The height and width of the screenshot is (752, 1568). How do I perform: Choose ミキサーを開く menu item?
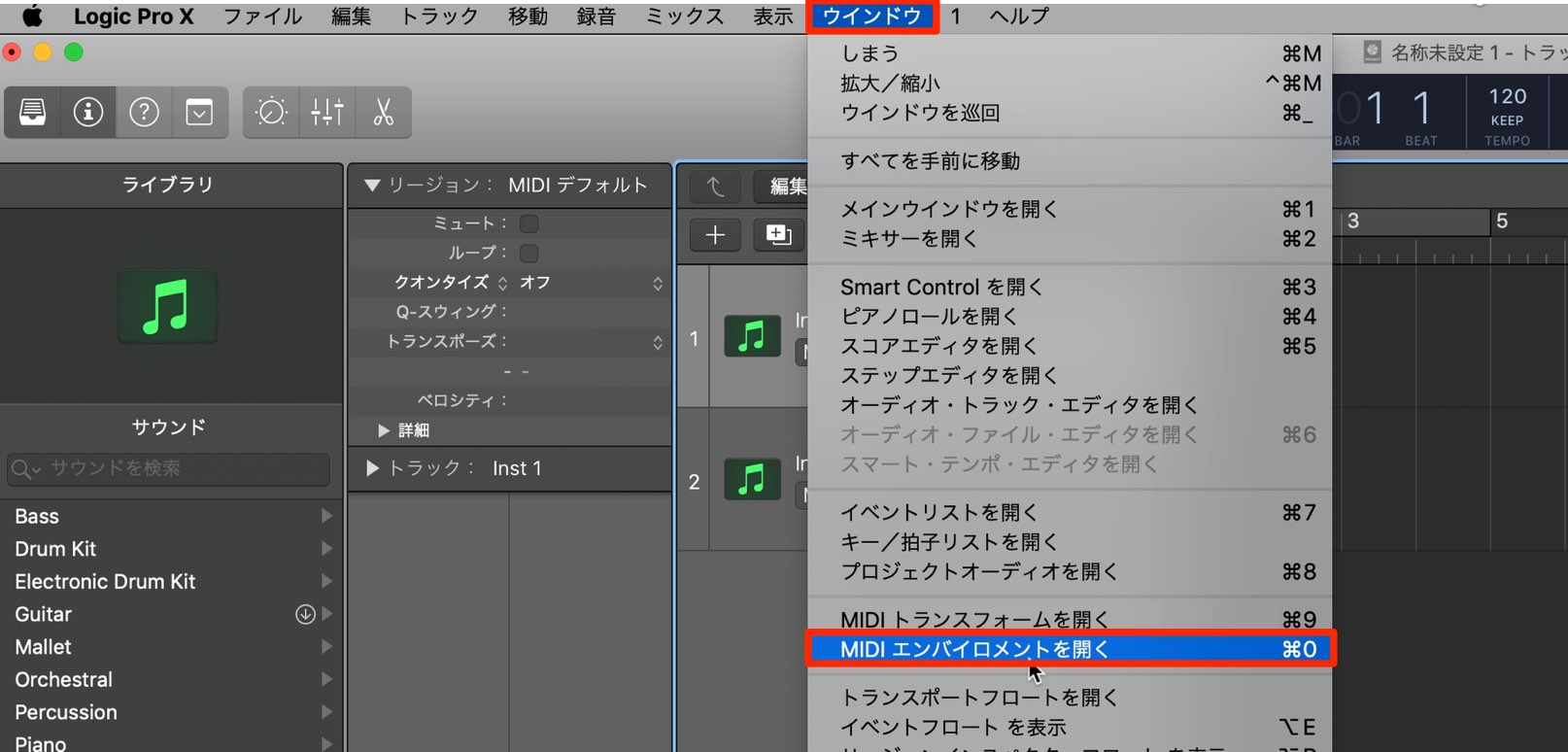(1070, 238)
